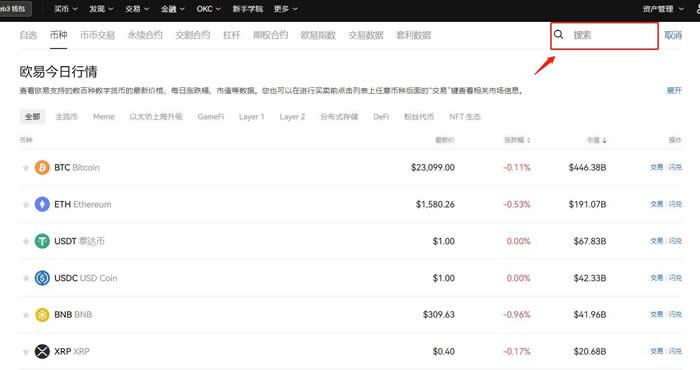Select the 粉丝代币 category filter
The height and width of the screenshot is (370, 700).
419,117
